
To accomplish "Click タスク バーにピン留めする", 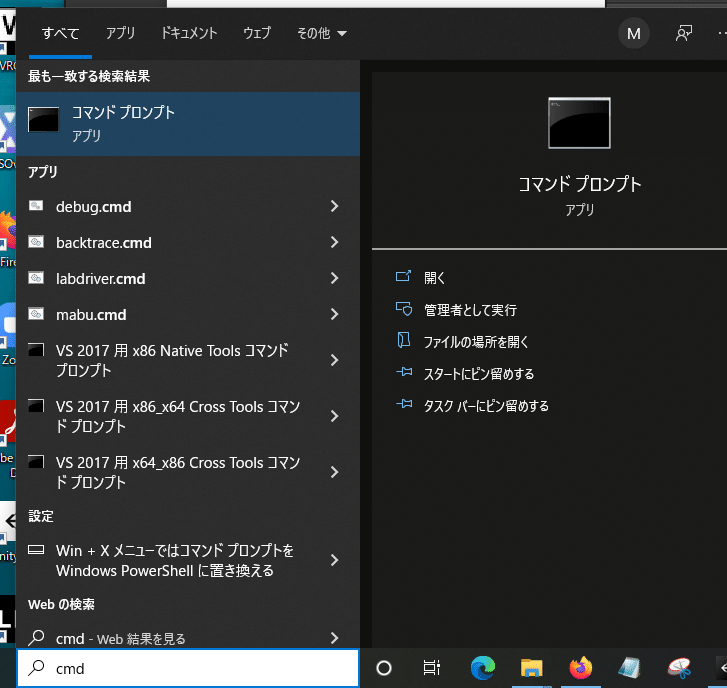I will (486, 406).
